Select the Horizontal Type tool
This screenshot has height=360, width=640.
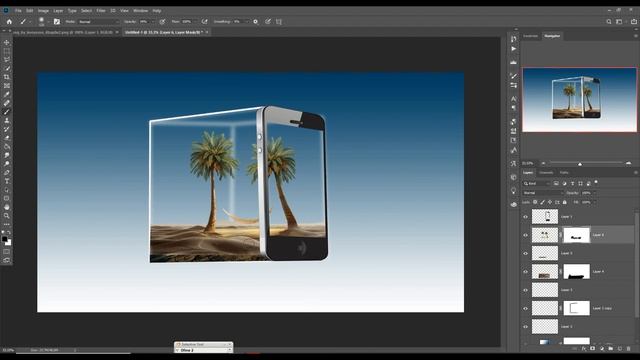[x=7, y=181]
